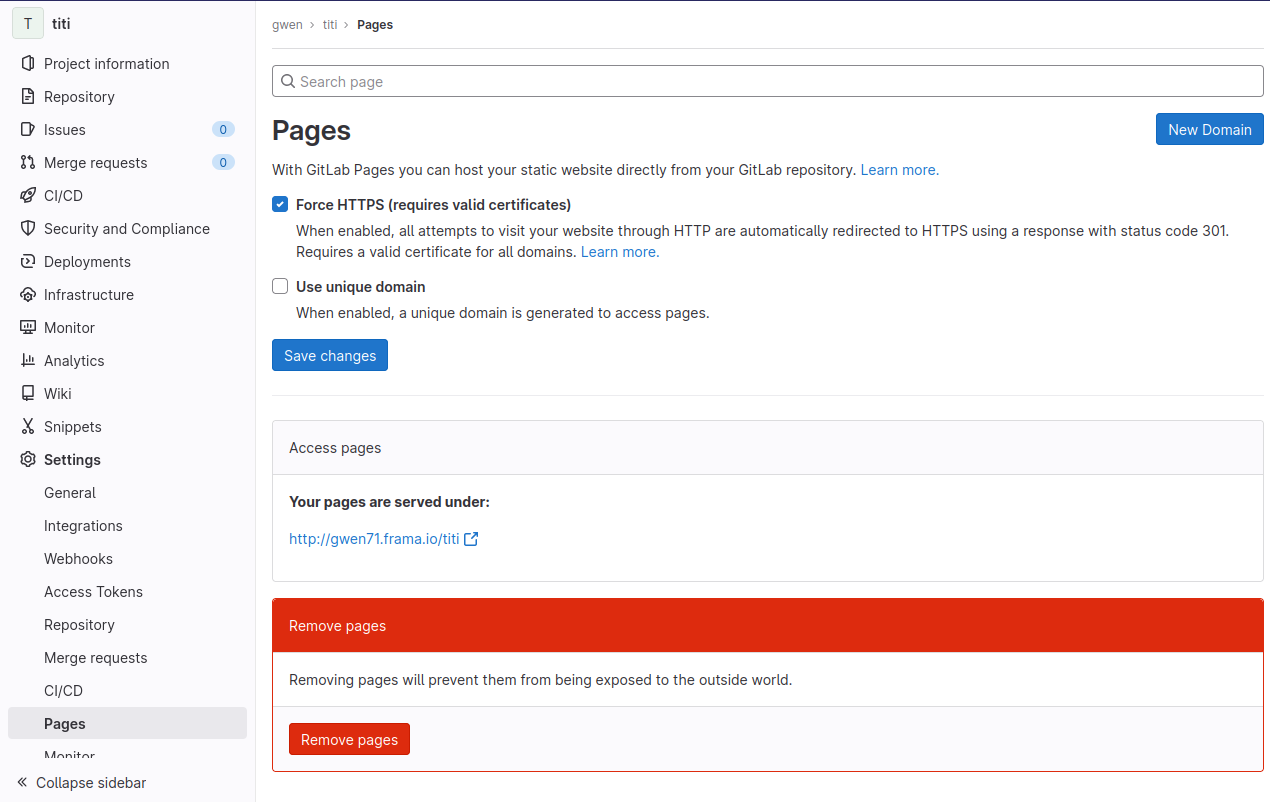Click external link icon next to pages URL

coord(471,539)
